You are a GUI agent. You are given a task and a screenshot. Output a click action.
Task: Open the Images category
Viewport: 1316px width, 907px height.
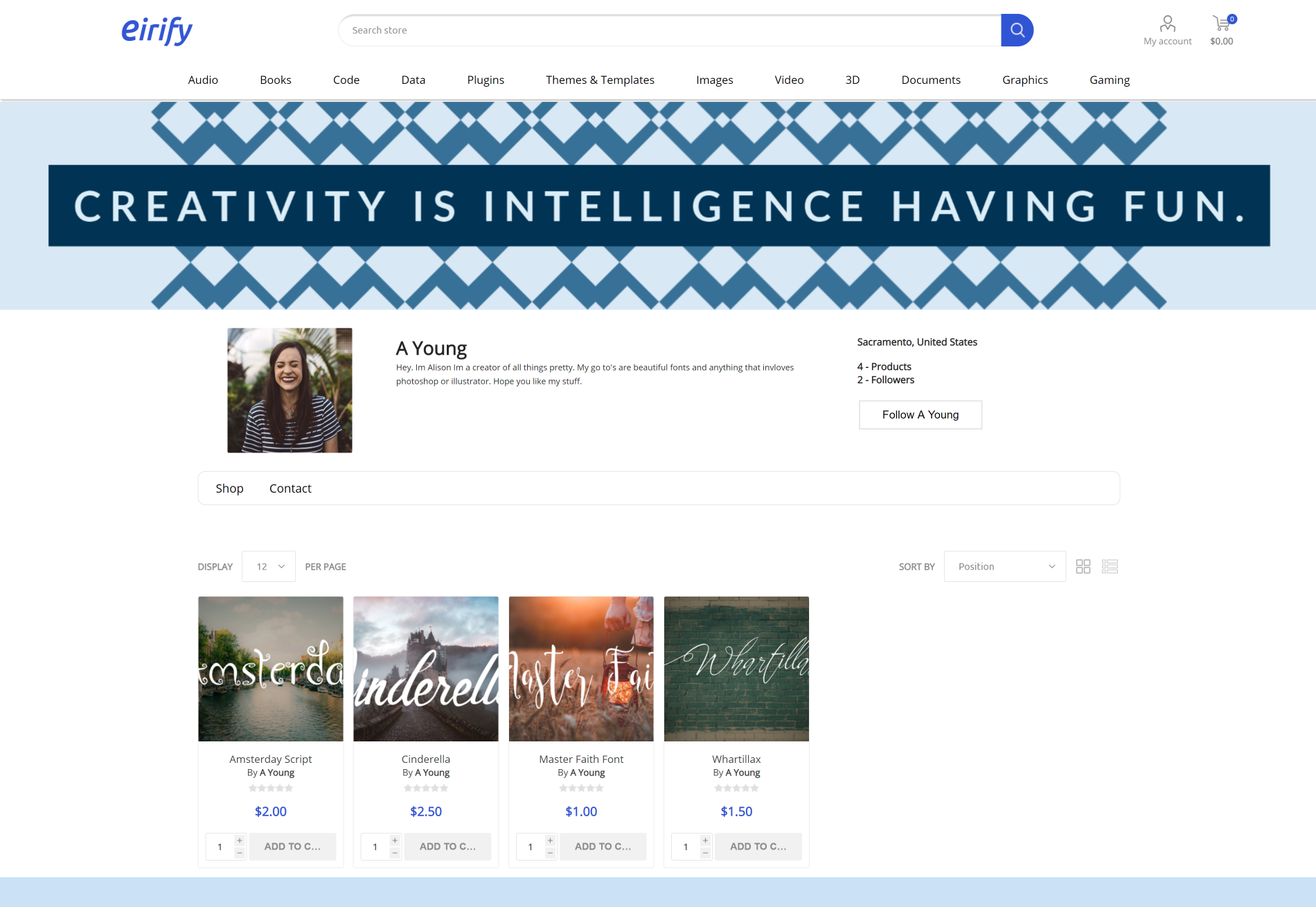(x=715, y=80)
